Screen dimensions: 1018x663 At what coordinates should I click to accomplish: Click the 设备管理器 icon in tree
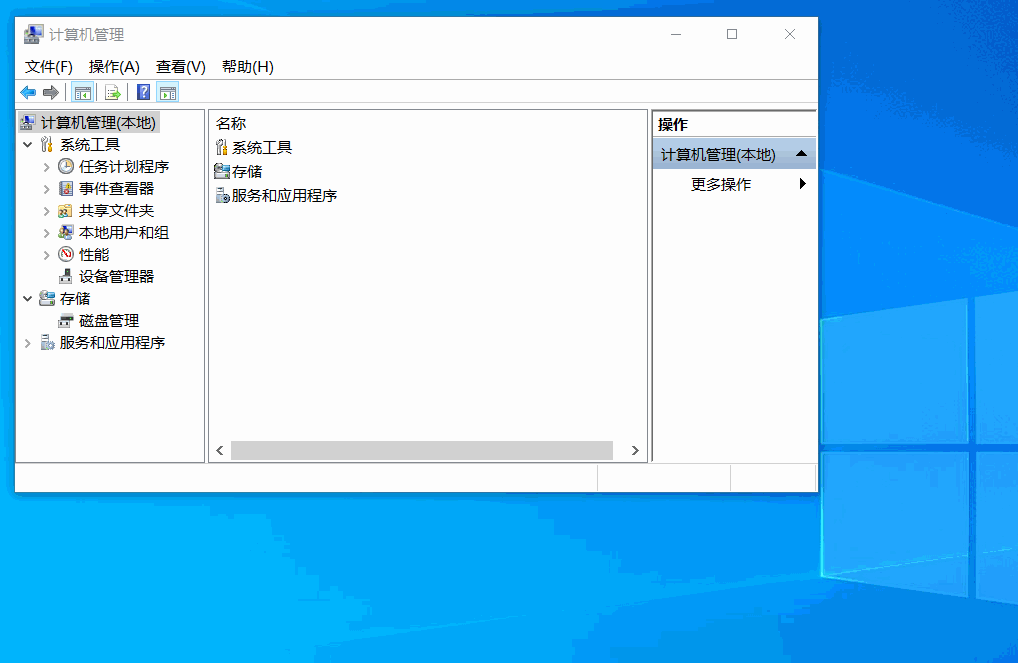click(66, 277)
